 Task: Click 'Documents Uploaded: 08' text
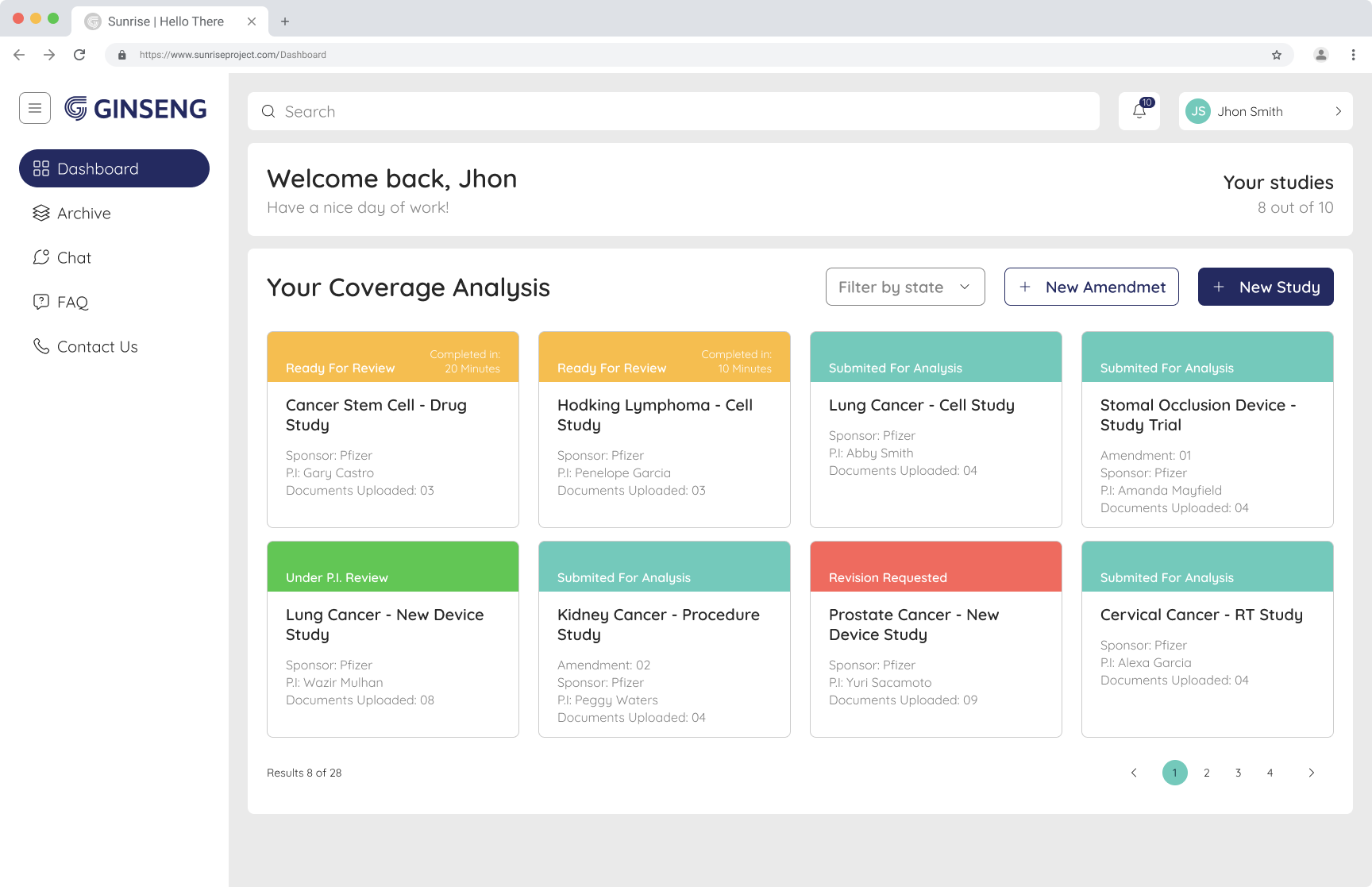(360, 700)
